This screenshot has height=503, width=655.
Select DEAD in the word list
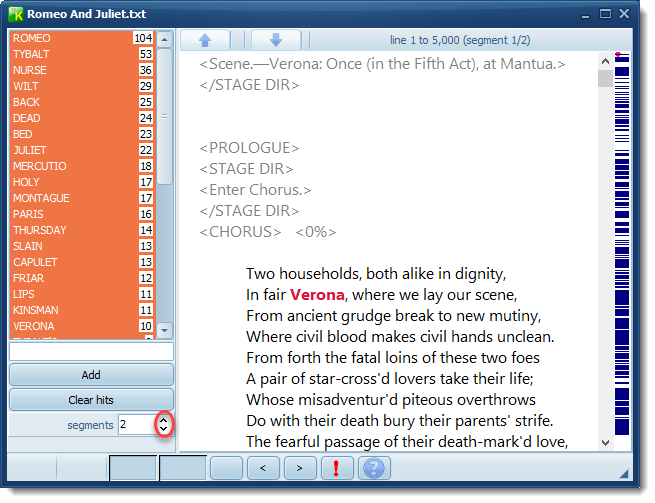point(82,118)
